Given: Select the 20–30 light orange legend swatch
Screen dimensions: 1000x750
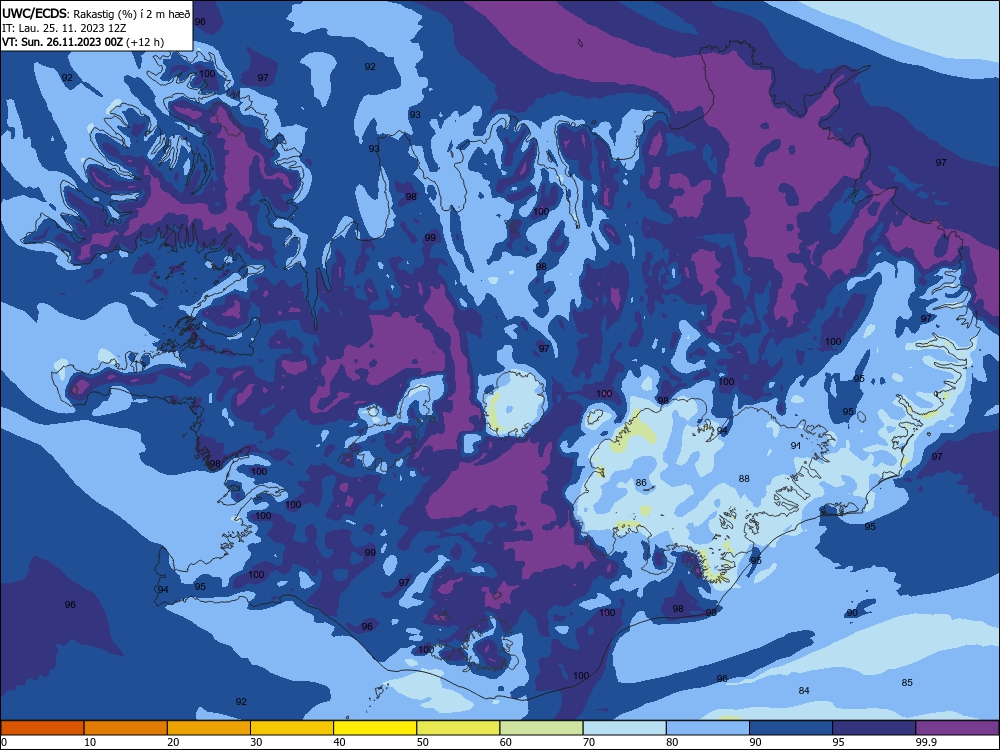Looking at the screenshot, I should click(x=209, y=728).
